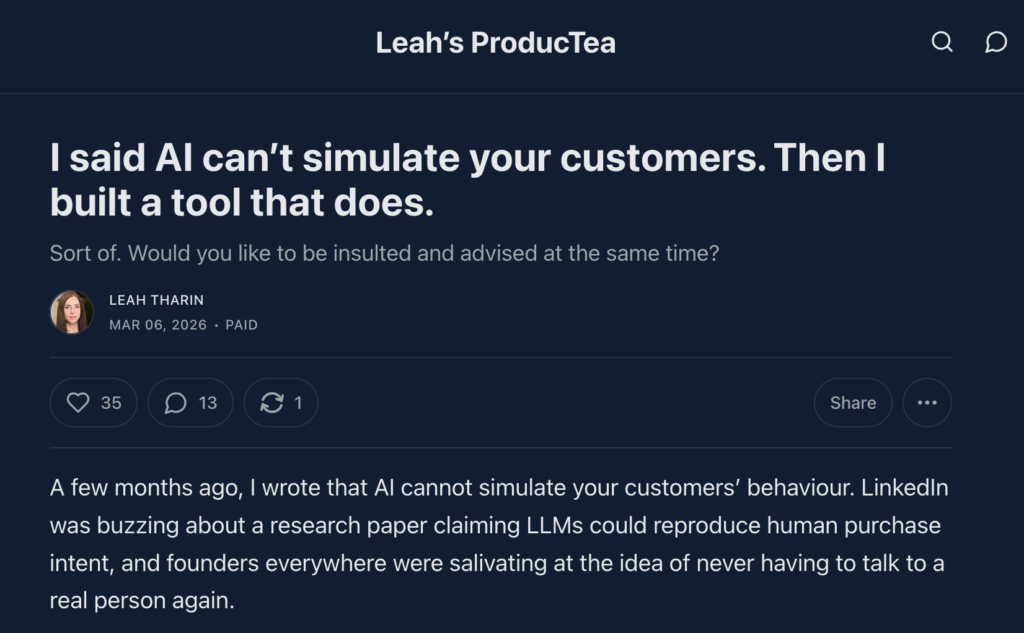Click the restack count showing 1
Image resolution: width=1024 pixels, height=633 pixels.
point(298,402)
